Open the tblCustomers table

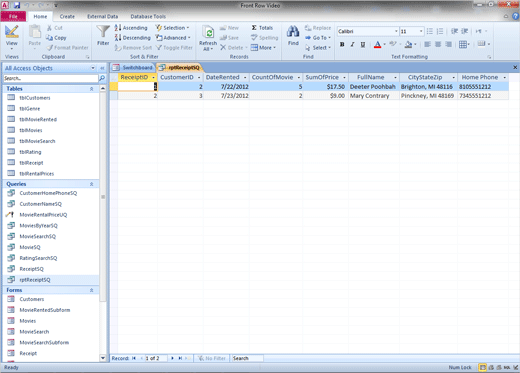(x=35, y=98)
